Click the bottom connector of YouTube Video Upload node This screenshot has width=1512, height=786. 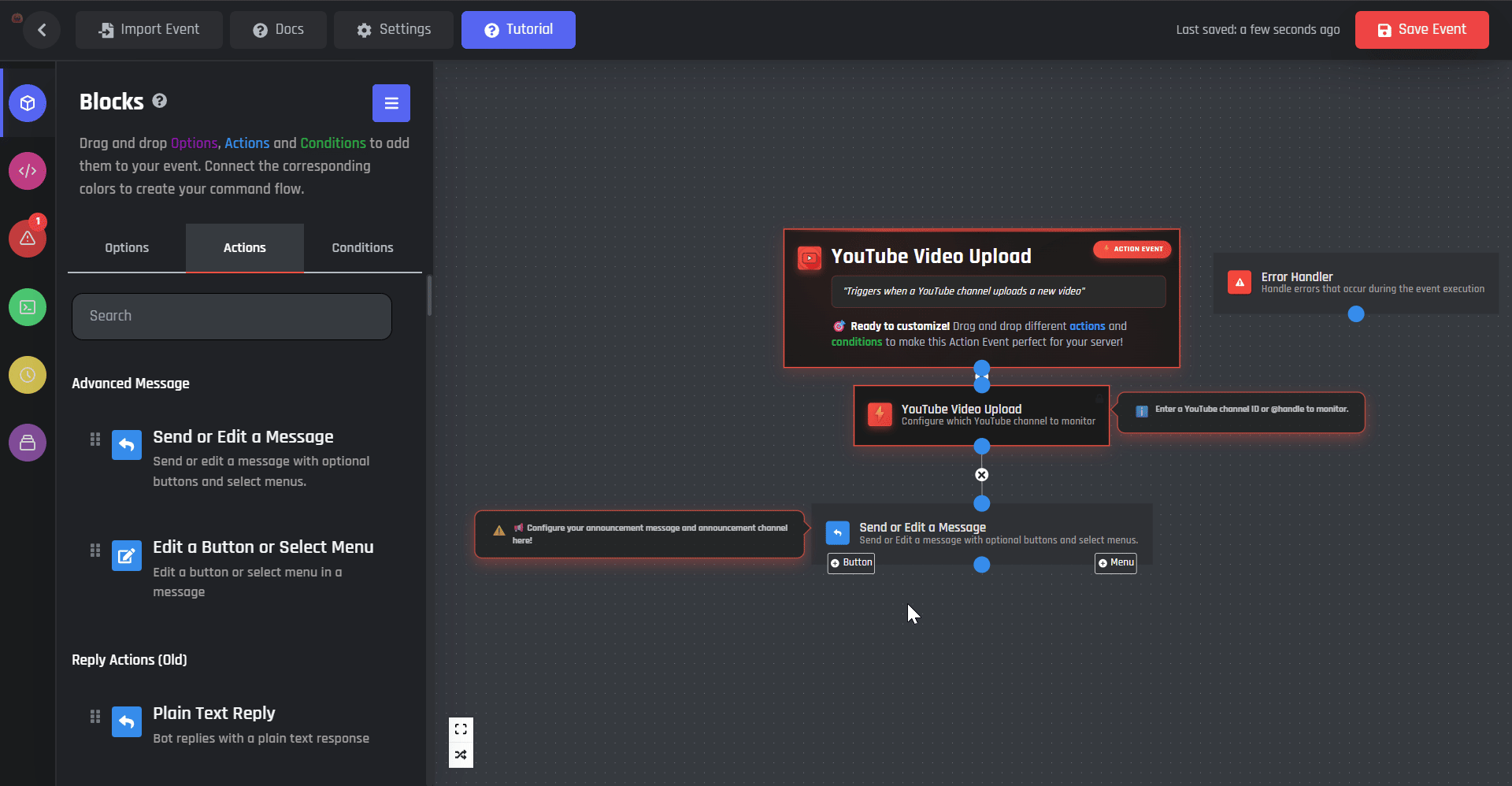[x=982, y=447]
